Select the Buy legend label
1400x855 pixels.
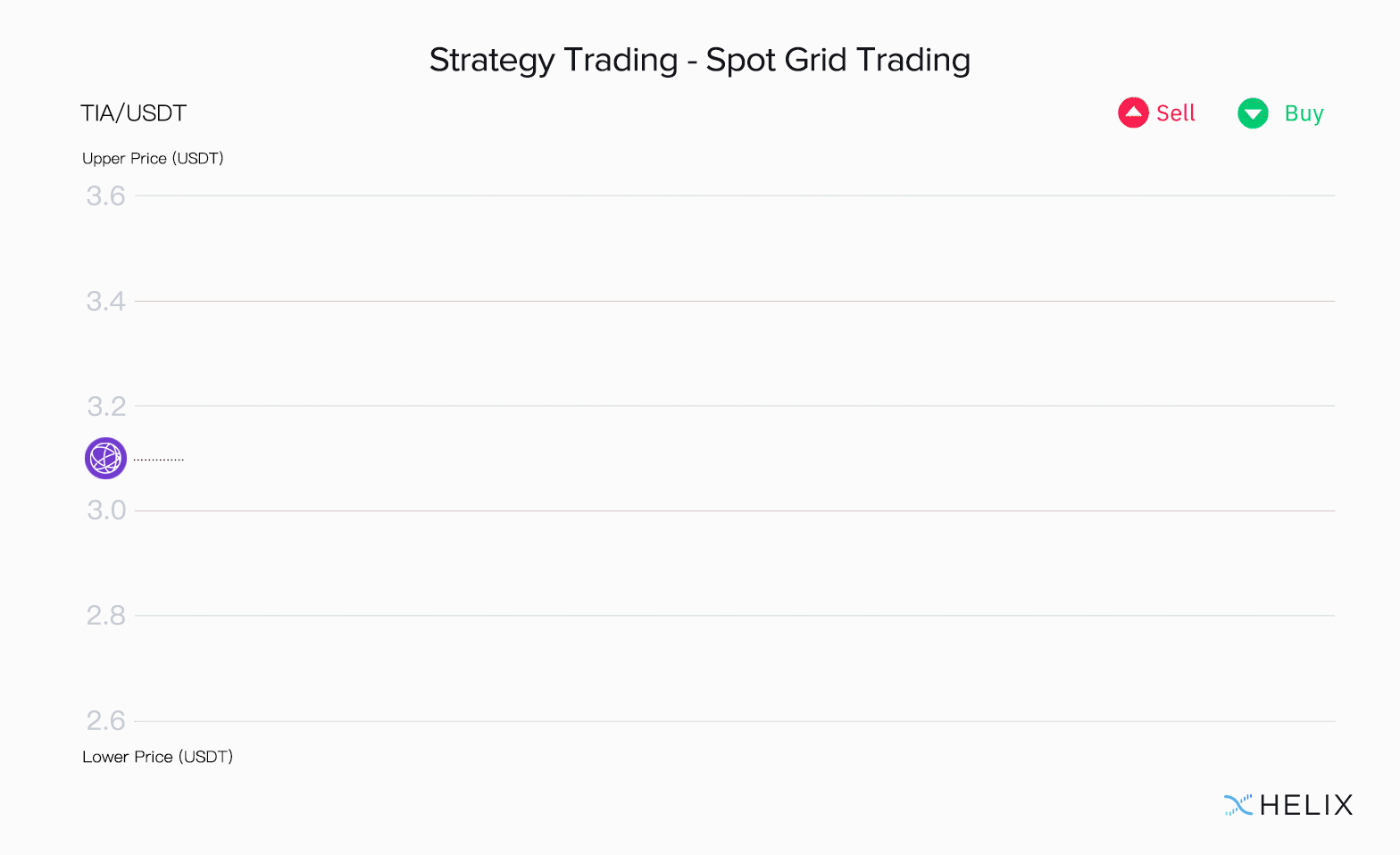(1304, 114)
